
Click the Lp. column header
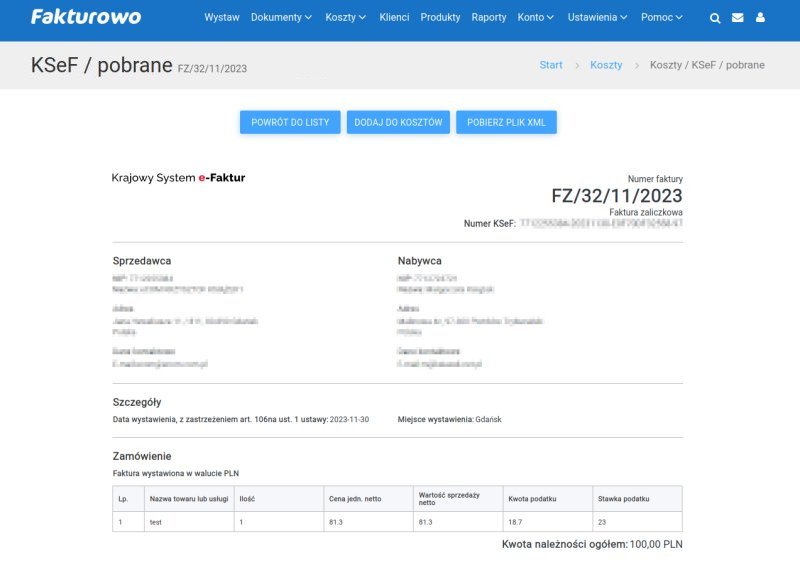click(x=128, y=499)
